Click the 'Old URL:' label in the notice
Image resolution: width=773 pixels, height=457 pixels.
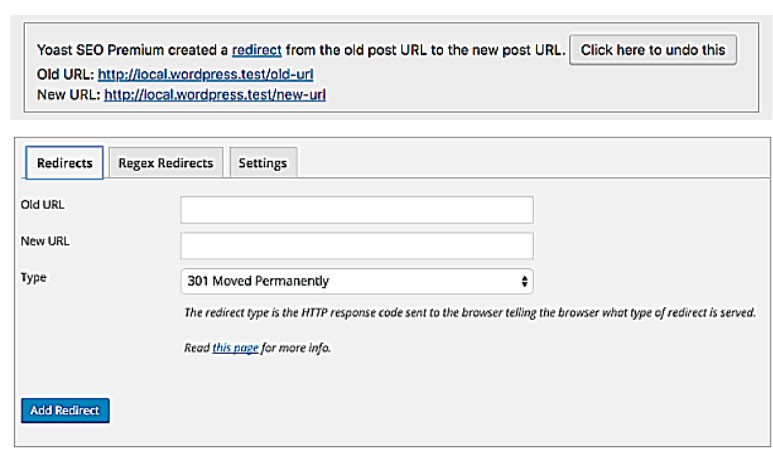pos(65,74)
